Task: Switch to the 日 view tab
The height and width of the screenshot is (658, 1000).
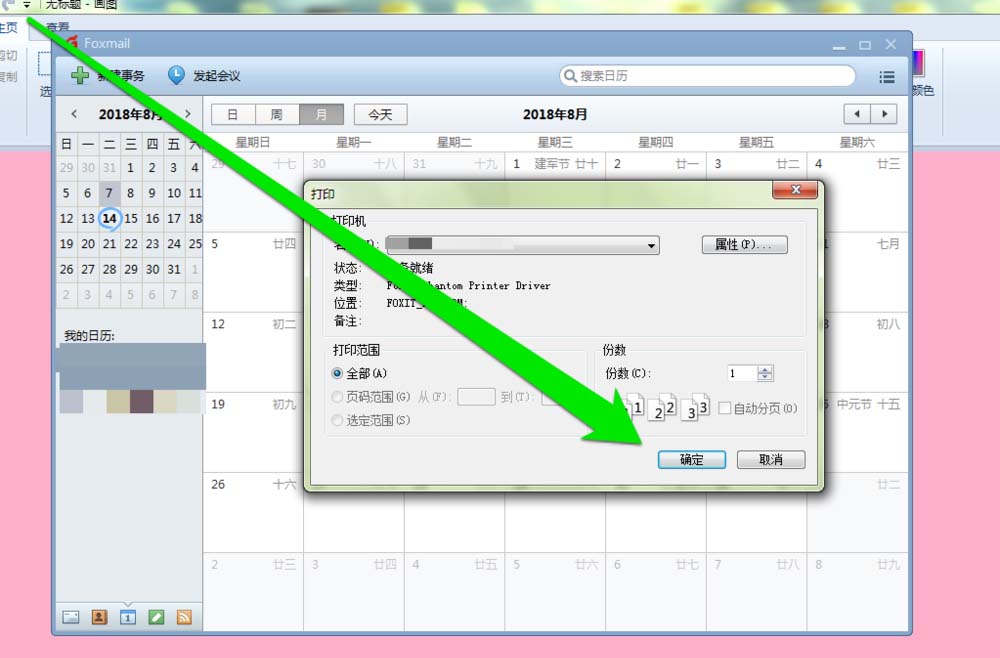Action: click(x=233, y=114)
